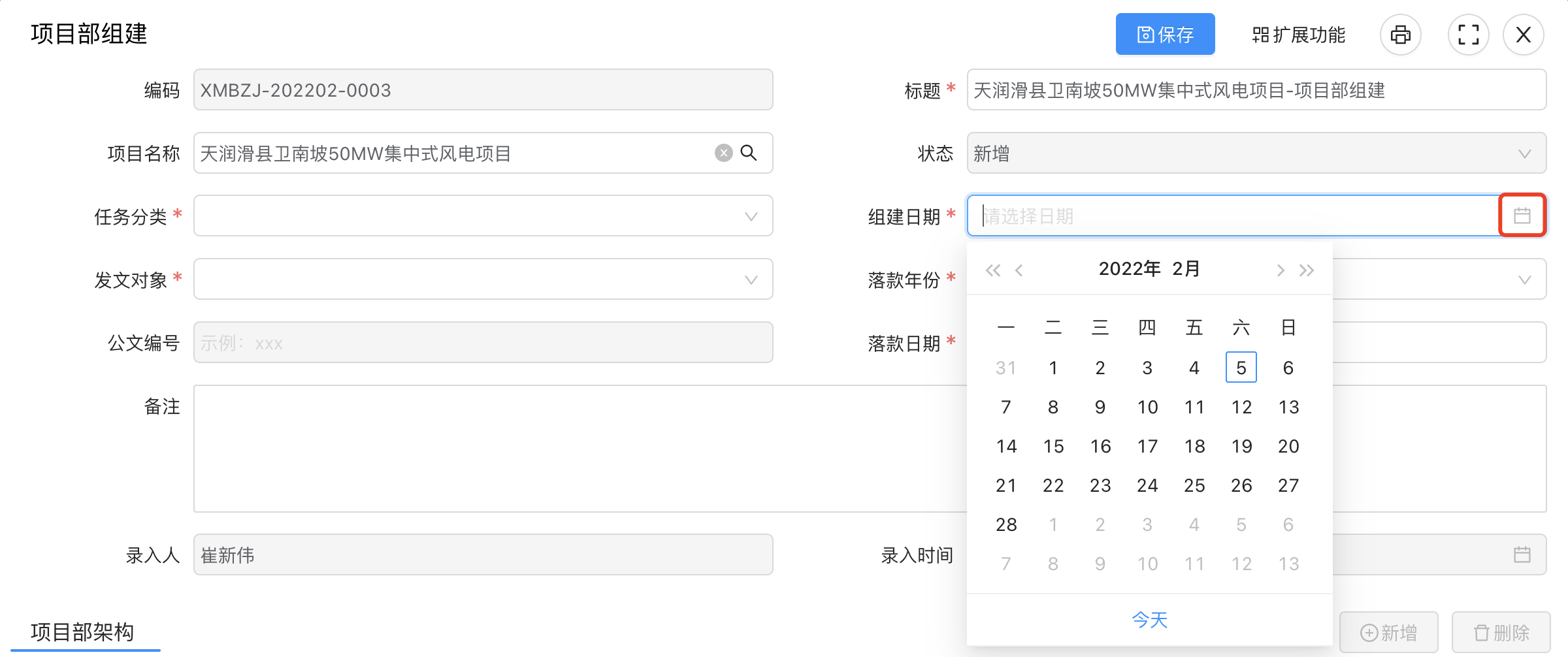Pick date 19 in the calendar
This screenshot has height=657, width=1568.
pyautogui.click(x=1241, y=445)
